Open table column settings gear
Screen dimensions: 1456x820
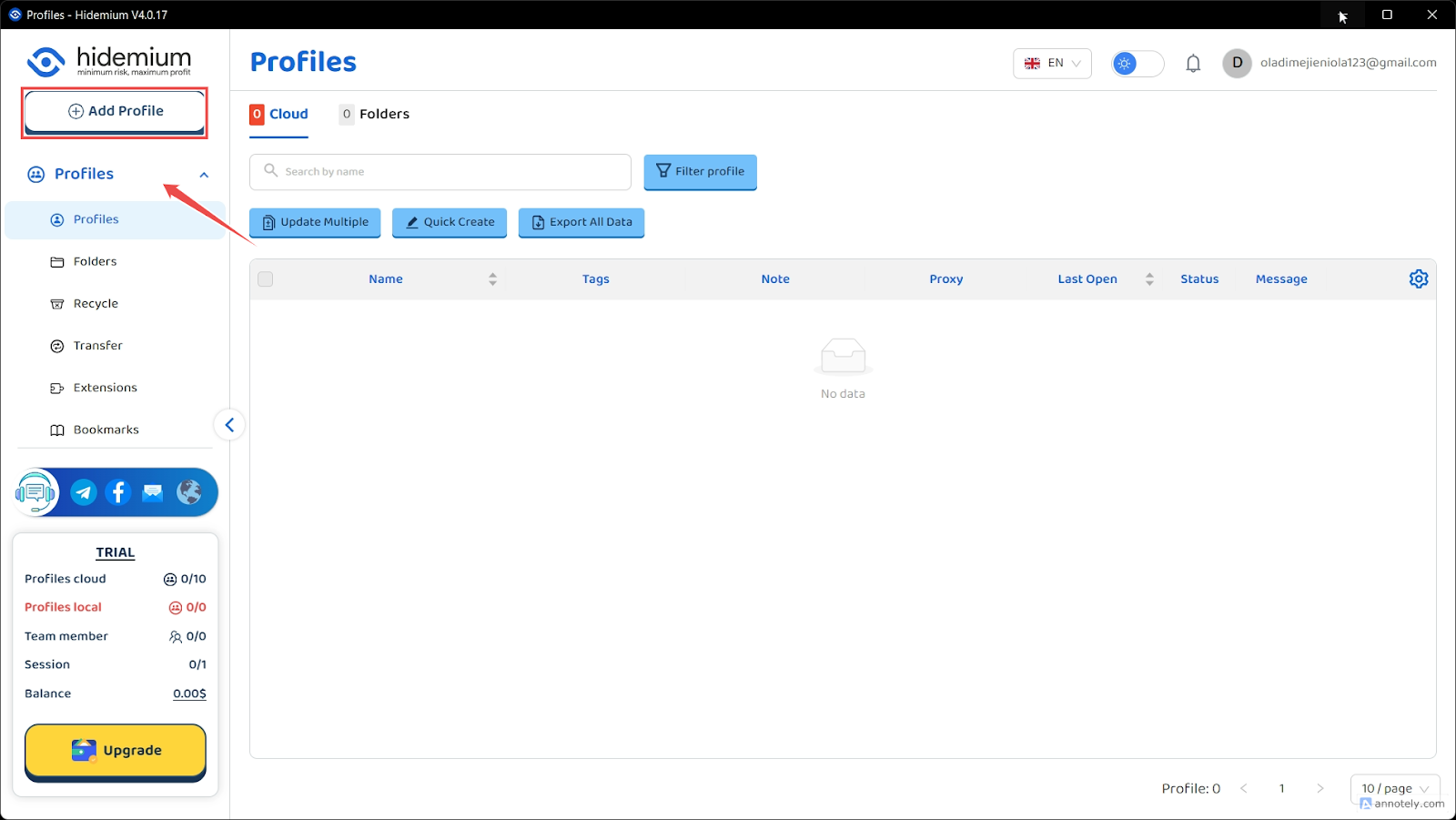coord(1419,279)
